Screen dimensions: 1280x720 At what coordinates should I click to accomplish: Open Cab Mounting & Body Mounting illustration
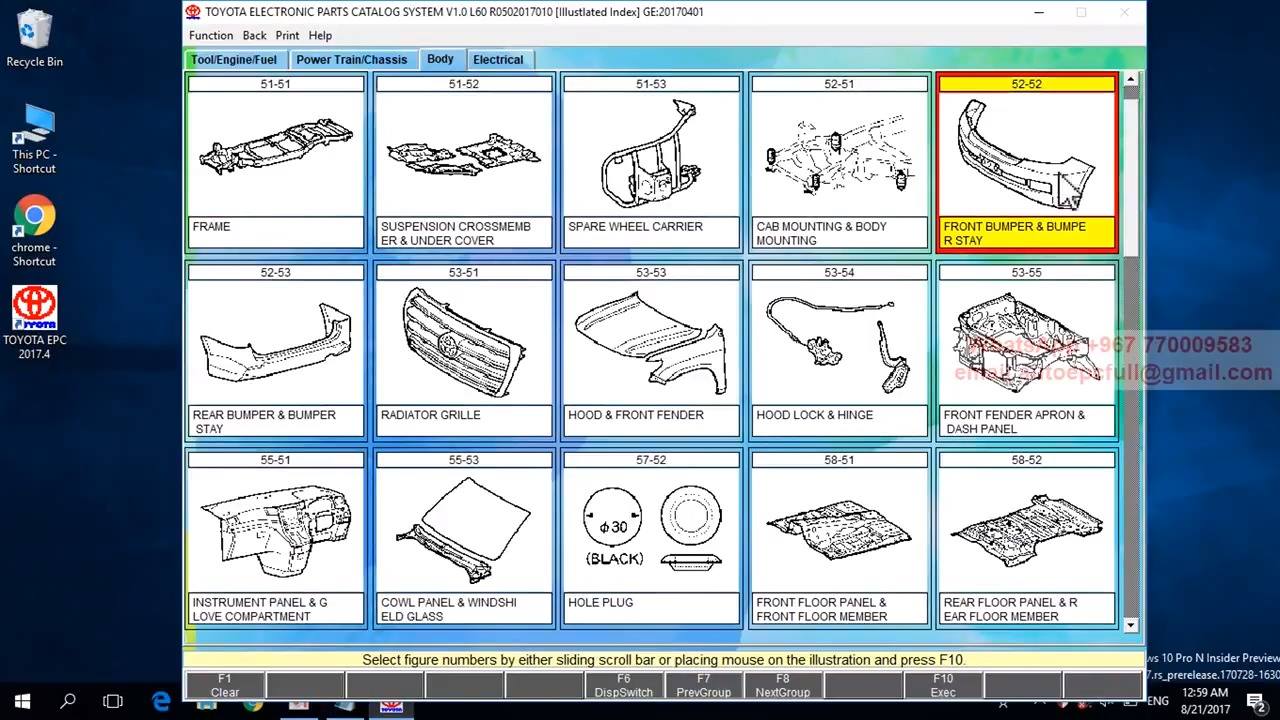point(839,162)
